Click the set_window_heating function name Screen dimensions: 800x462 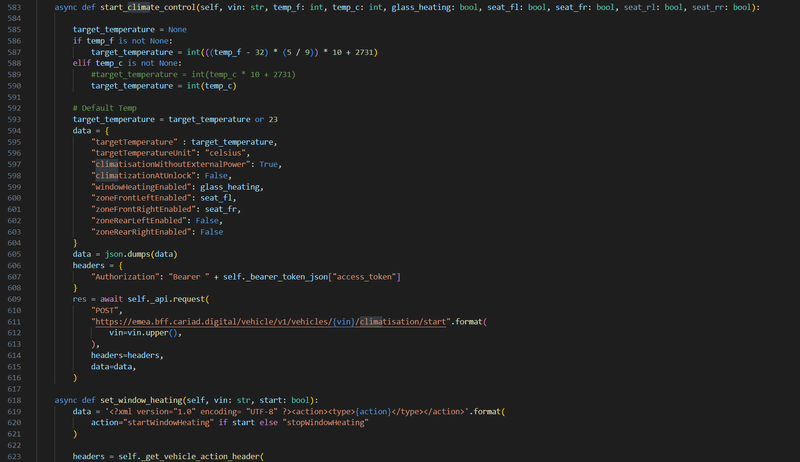(x=141, y=400)
